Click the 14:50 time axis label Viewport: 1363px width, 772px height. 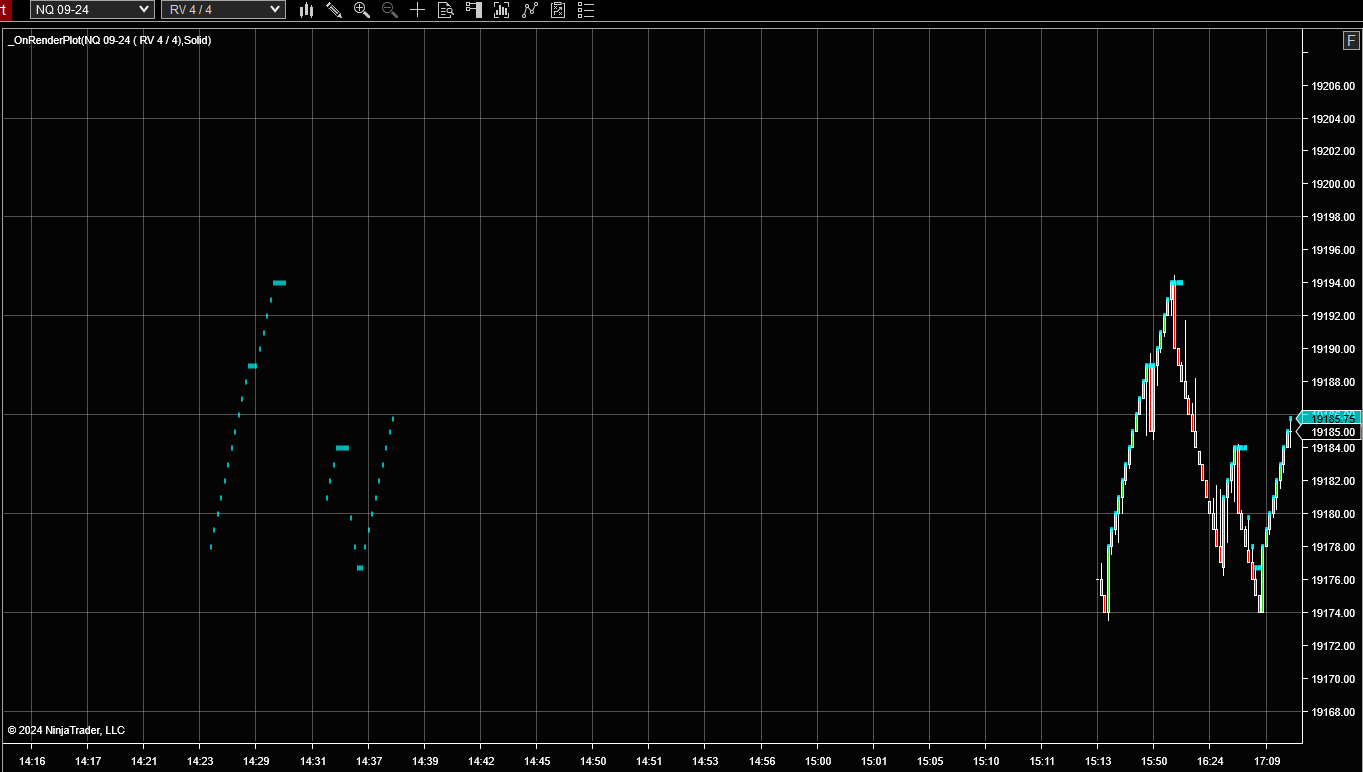593,761
